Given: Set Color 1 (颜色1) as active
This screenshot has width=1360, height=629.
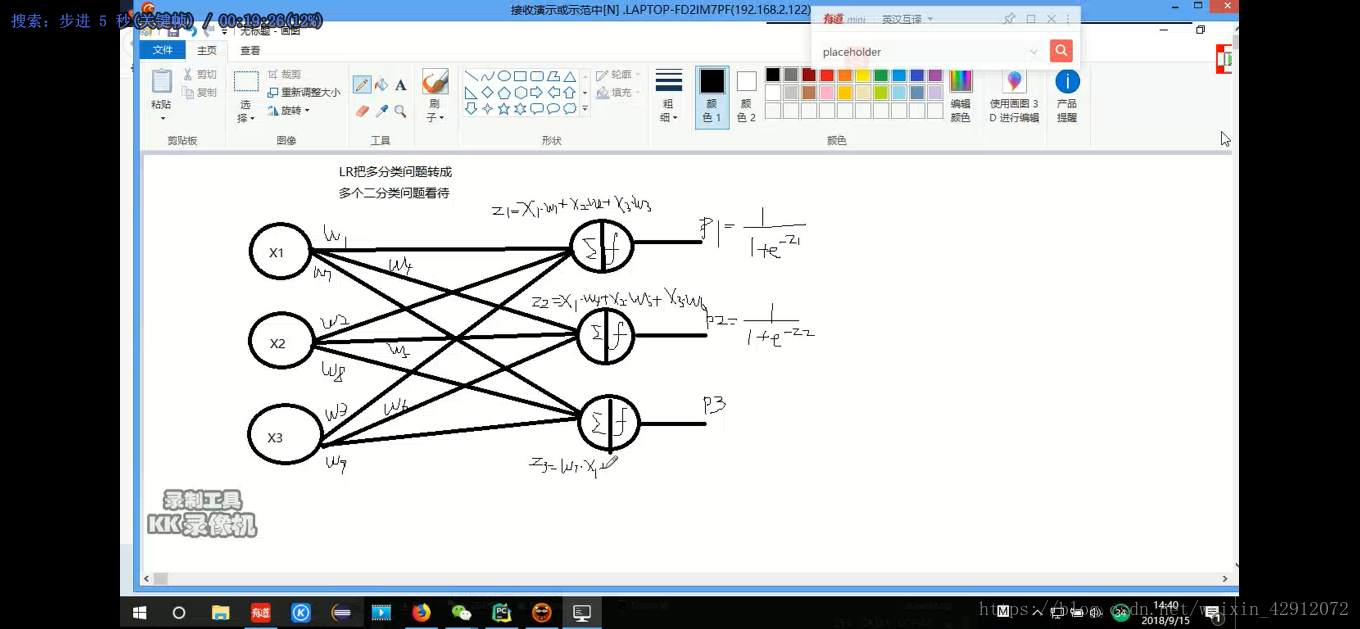Looking at the screenshot, I should click(x=712, y=96).
